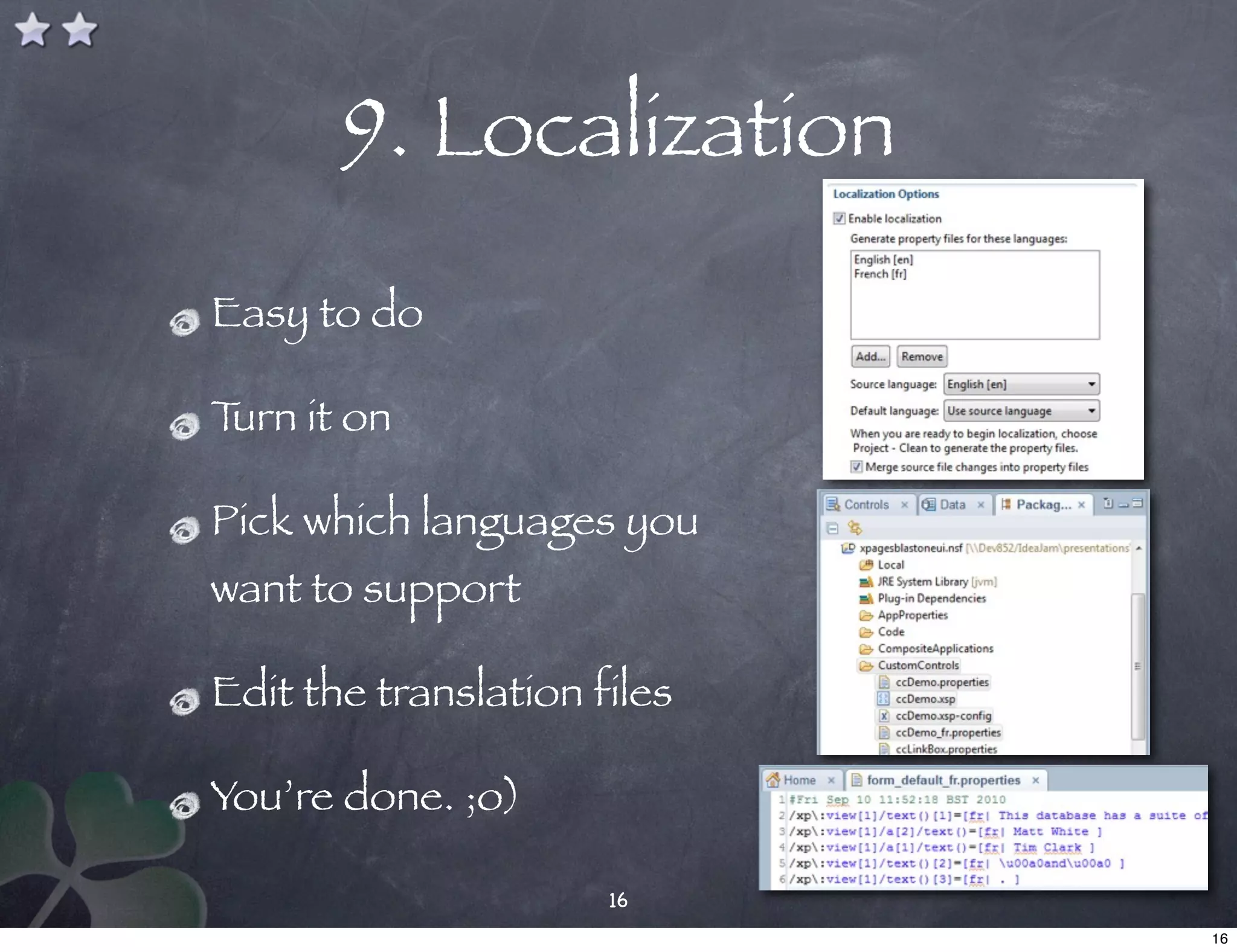The height and width of the screenshot is (952, 1237).
Task: Select the Code folder label
Action: pyautogui.click(x=891, y=632)
